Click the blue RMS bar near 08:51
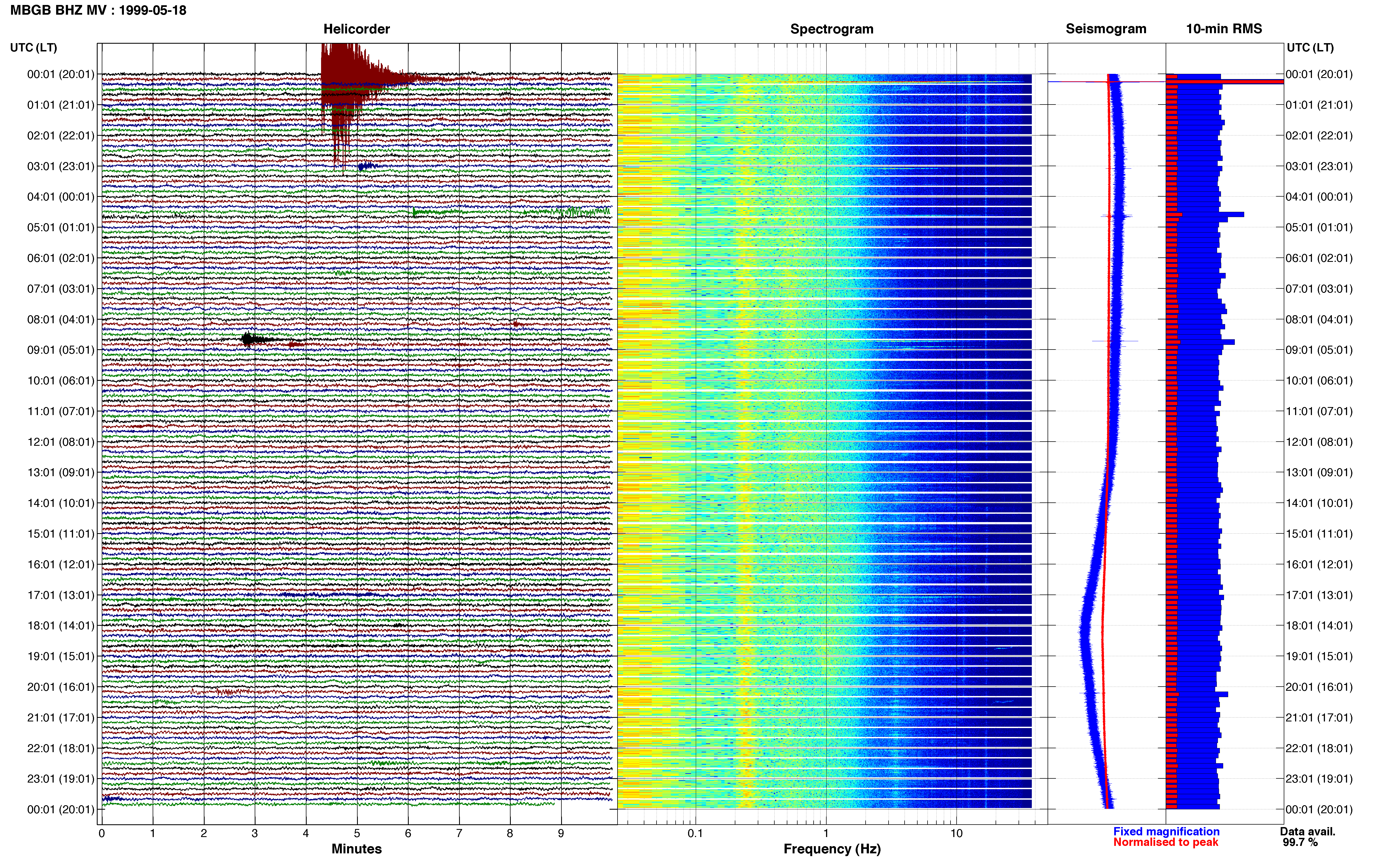Screen dimensions: 1388x868 [1200, 342]
